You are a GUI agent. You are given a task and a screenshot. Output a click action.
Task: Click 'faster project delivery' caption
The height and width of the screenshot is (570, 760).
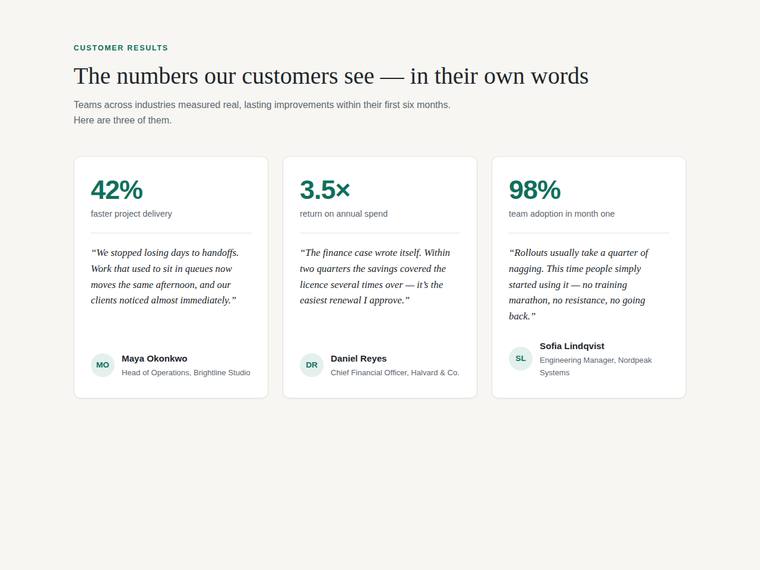[131, 214]
